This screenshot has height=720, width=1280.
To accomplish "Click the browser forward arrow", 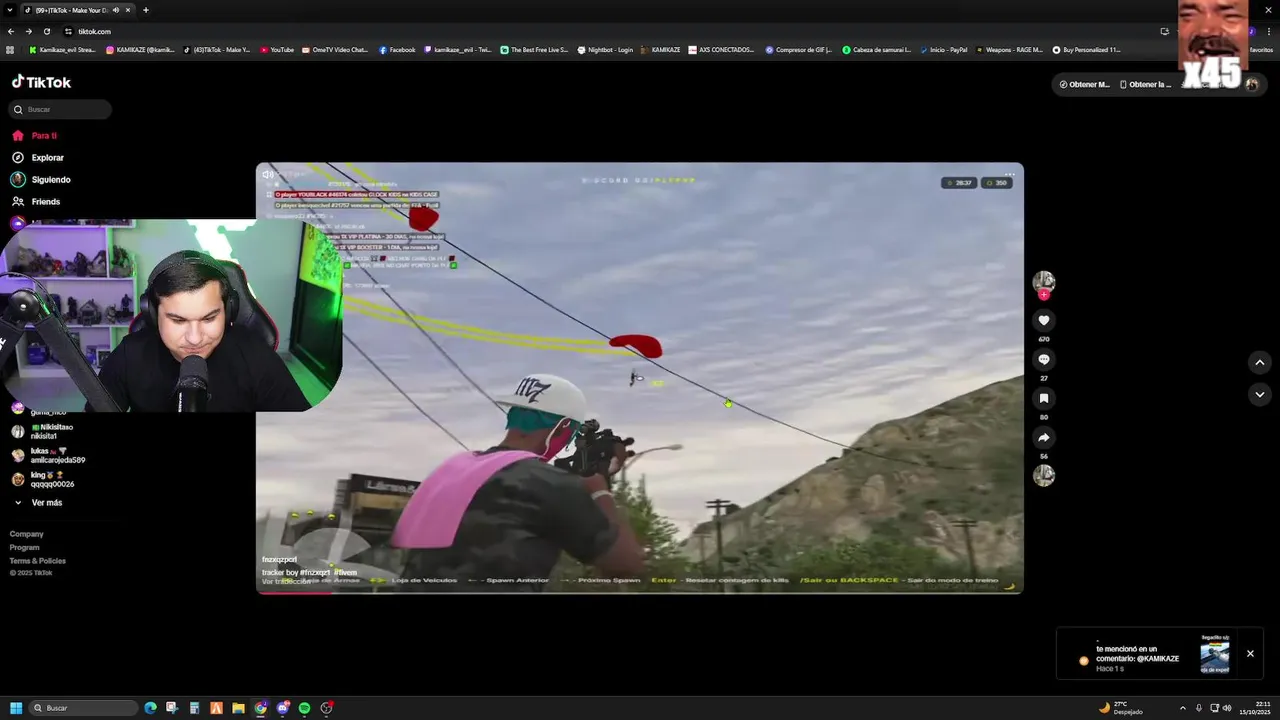I will pyautogui.click(x=28, y=31).
